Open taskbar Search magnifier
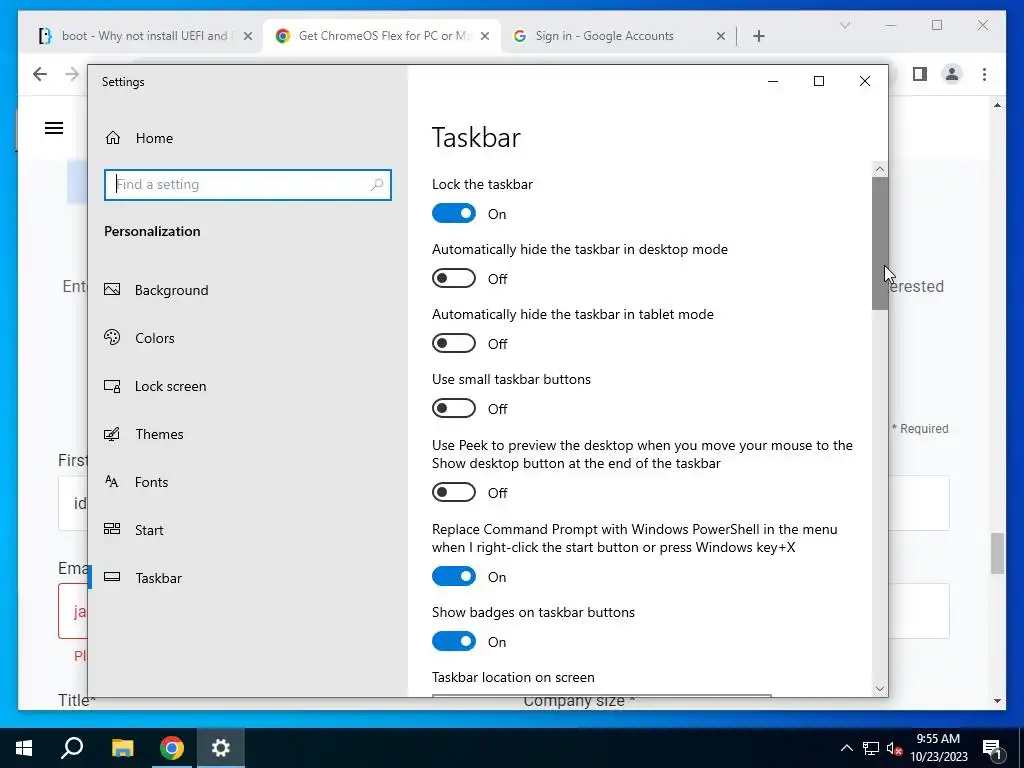The height and width of the screenshot is (768, 1024). (72, 748)
